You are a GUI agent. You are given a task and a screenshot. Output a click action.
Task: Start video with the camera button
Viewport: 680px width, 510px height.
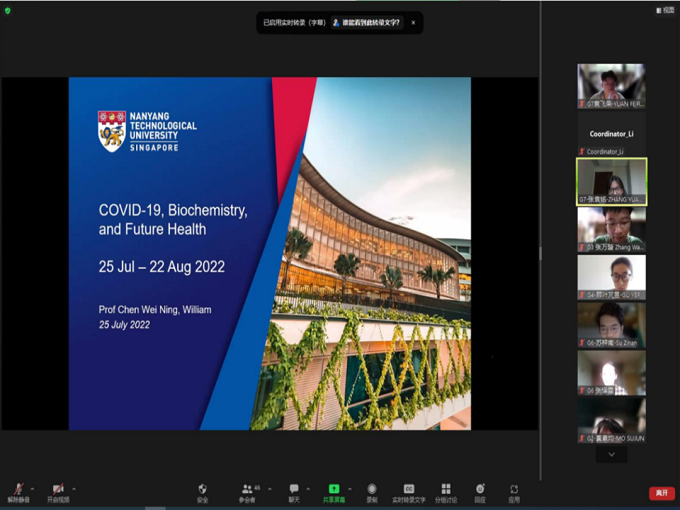pos(58,490)
